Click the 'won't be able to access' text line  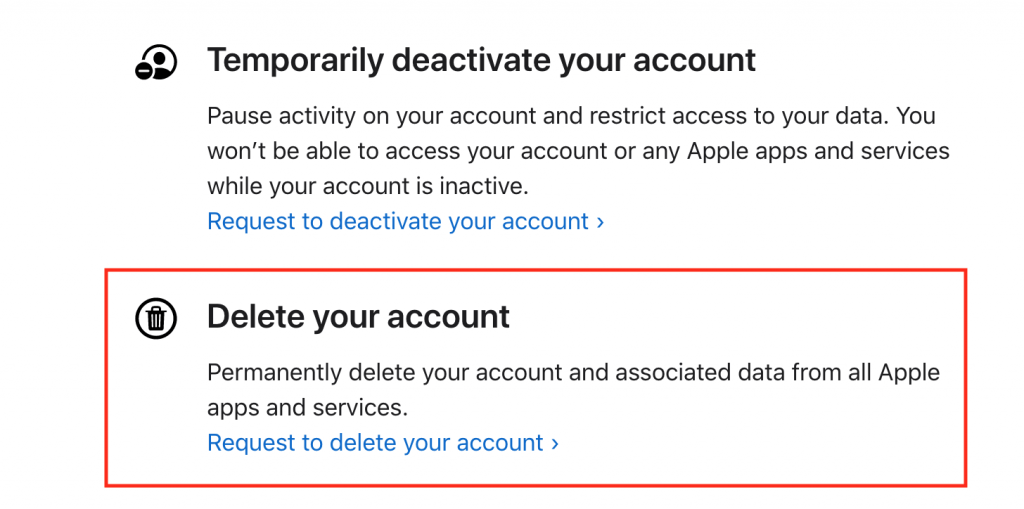click(579, 152)
